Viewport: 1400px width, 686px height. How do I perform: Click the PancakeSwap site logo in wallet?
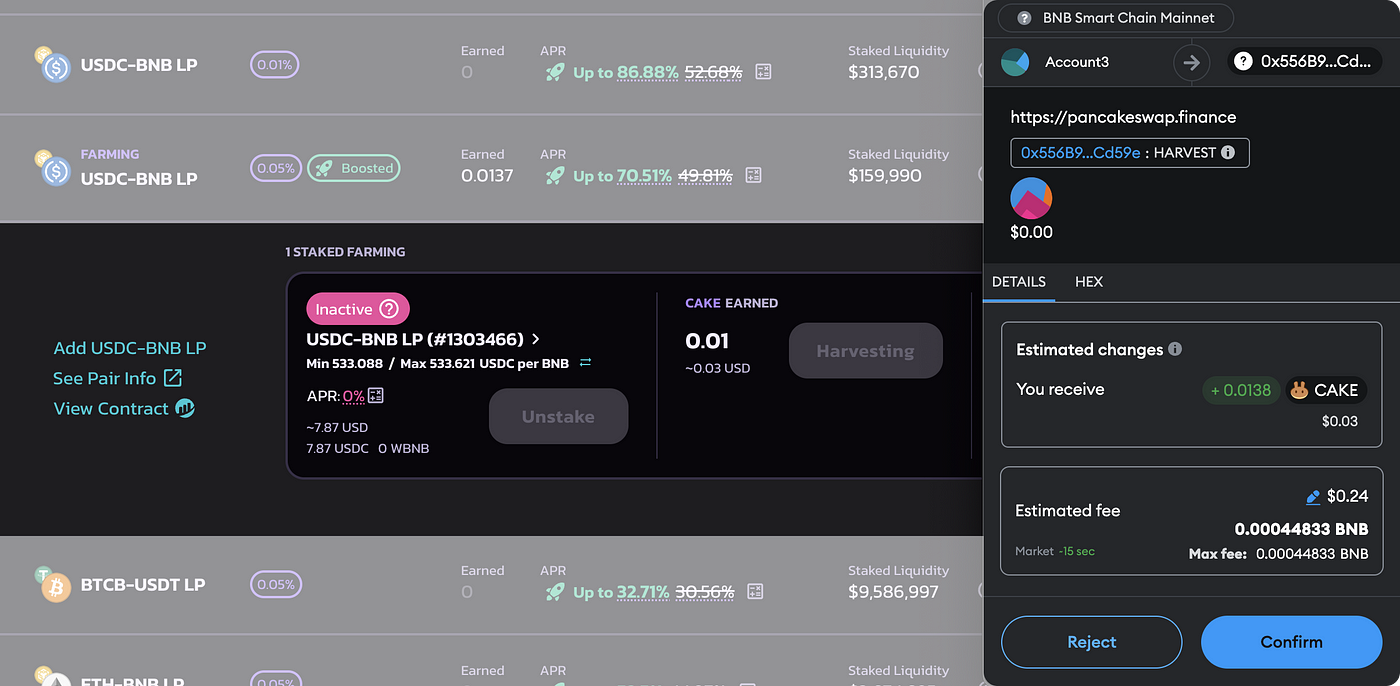[1031, 198]
